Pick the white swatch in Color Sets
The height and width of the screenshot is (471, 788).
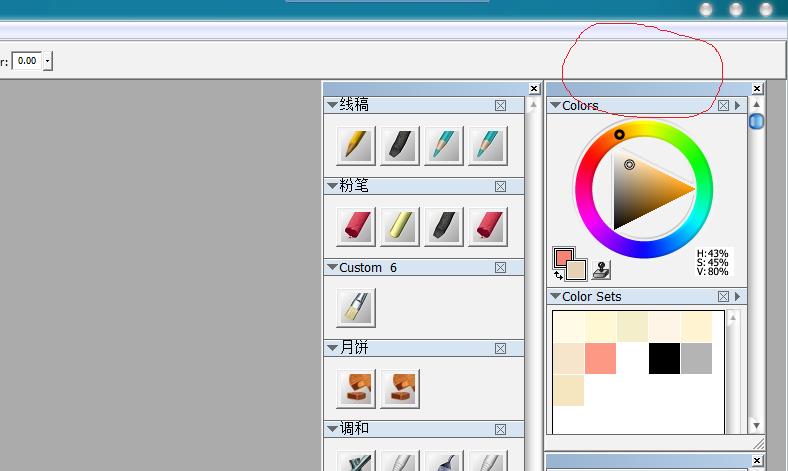pos(632,358)
